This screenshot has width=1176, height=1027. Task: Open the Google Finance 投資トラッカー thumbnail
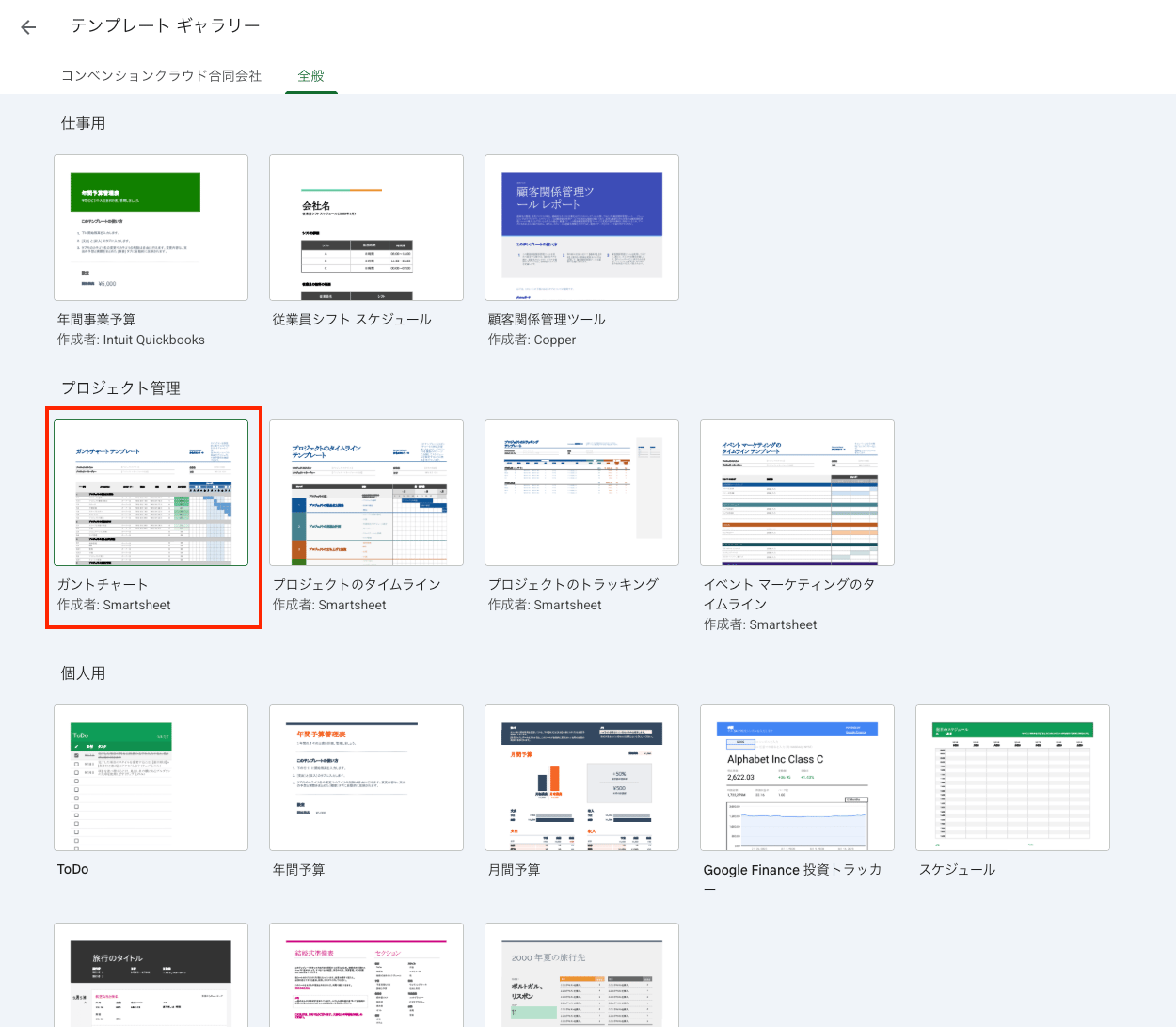797,778
